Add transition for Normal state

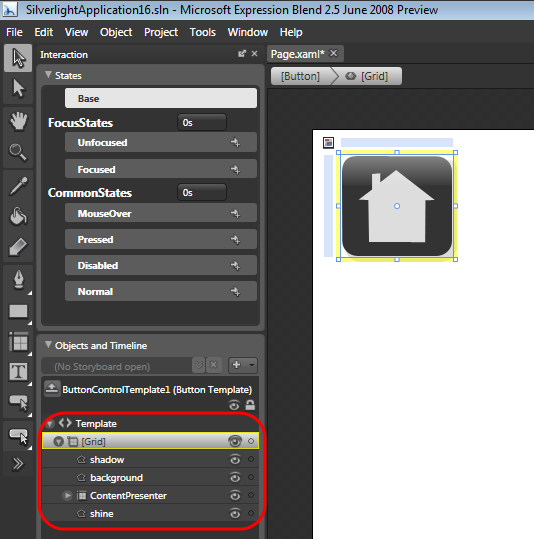236,292
